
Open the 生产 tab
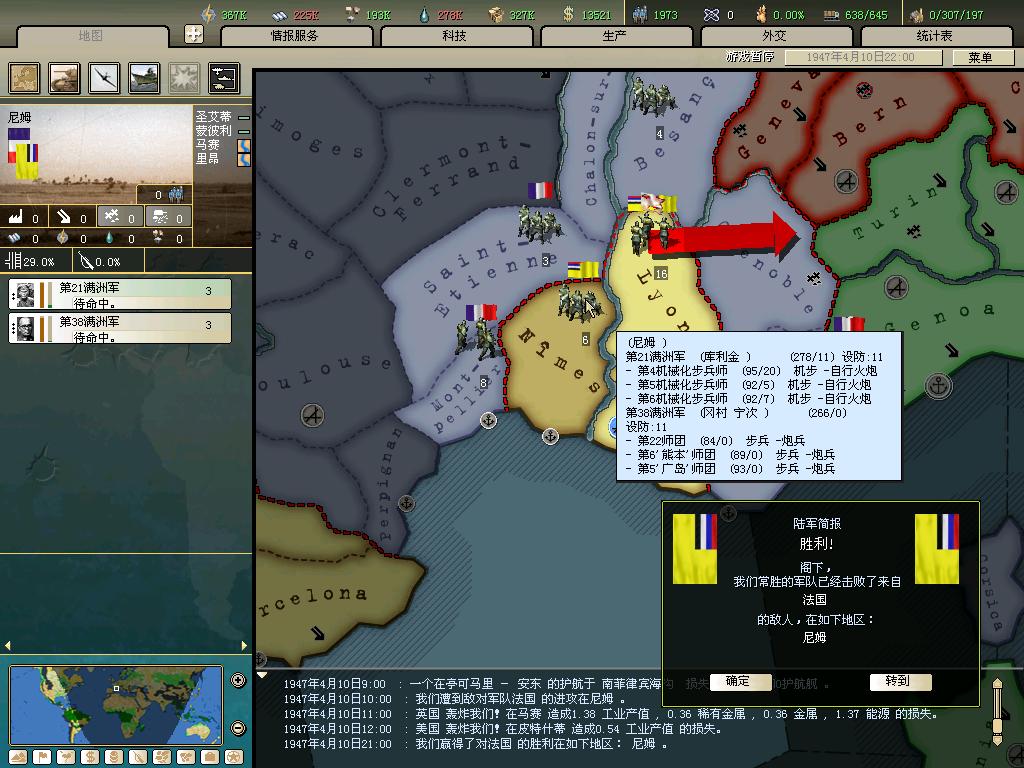click(615, 36)
